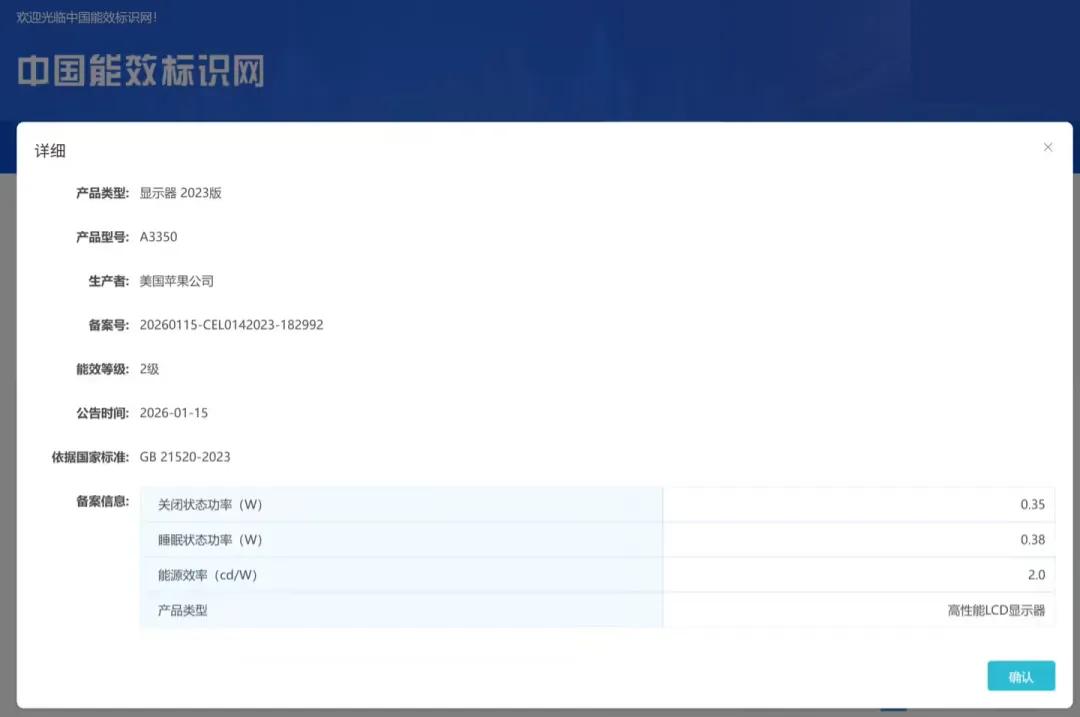Image resolution: width=1080 pixels, height=717 pixels.
Task: Click the 详细 dialog title
Action: (x=50, y=151)
